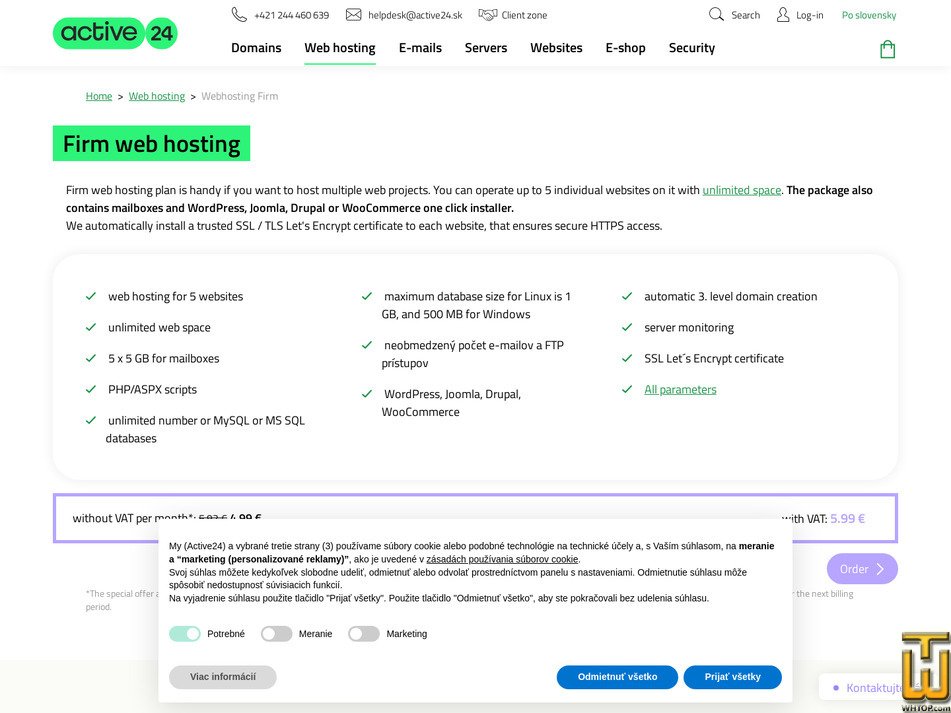
Task: Open the Servers menu
Action: [x=486, y=48]
